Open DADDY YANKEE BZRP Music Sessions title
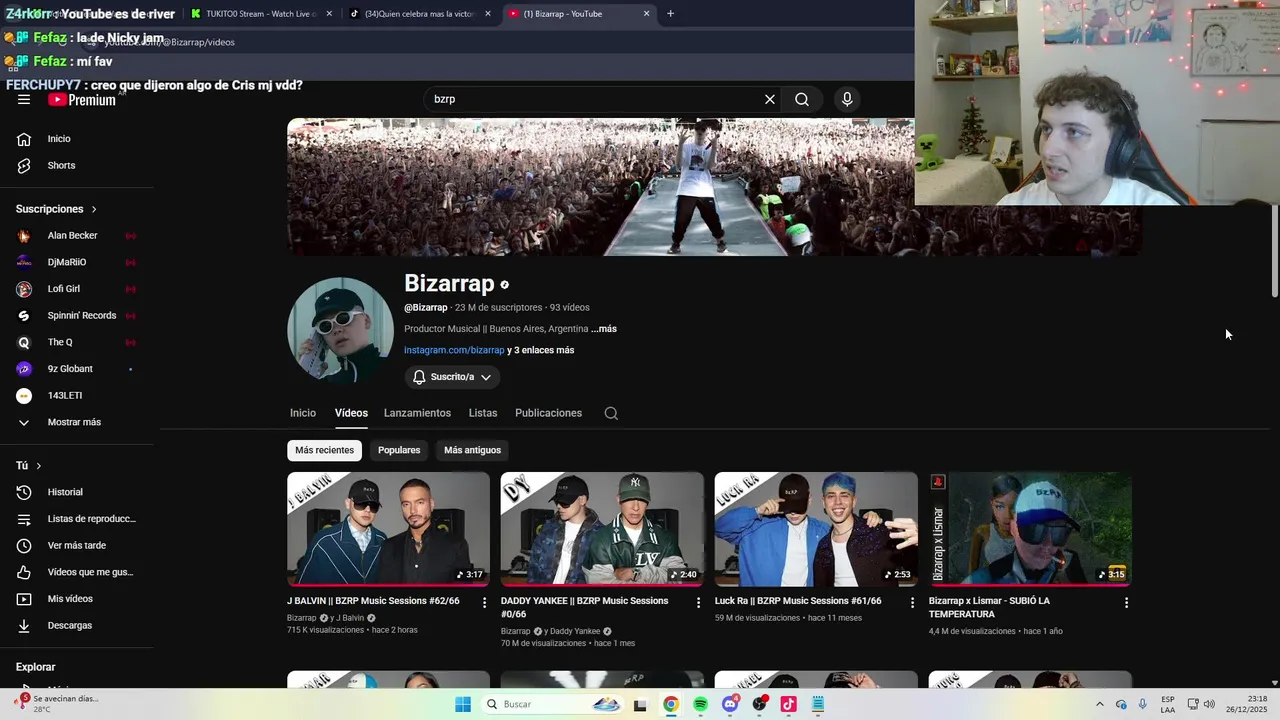Viewport: 1280px width, 720px height. coord(586,607)
